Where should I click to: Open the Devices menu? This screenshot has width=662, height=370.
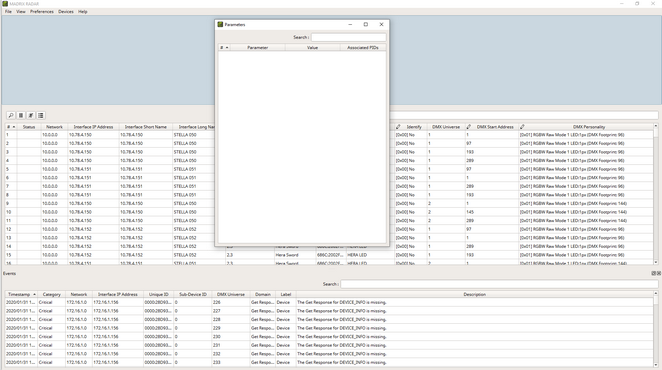(x=66, y=12)
